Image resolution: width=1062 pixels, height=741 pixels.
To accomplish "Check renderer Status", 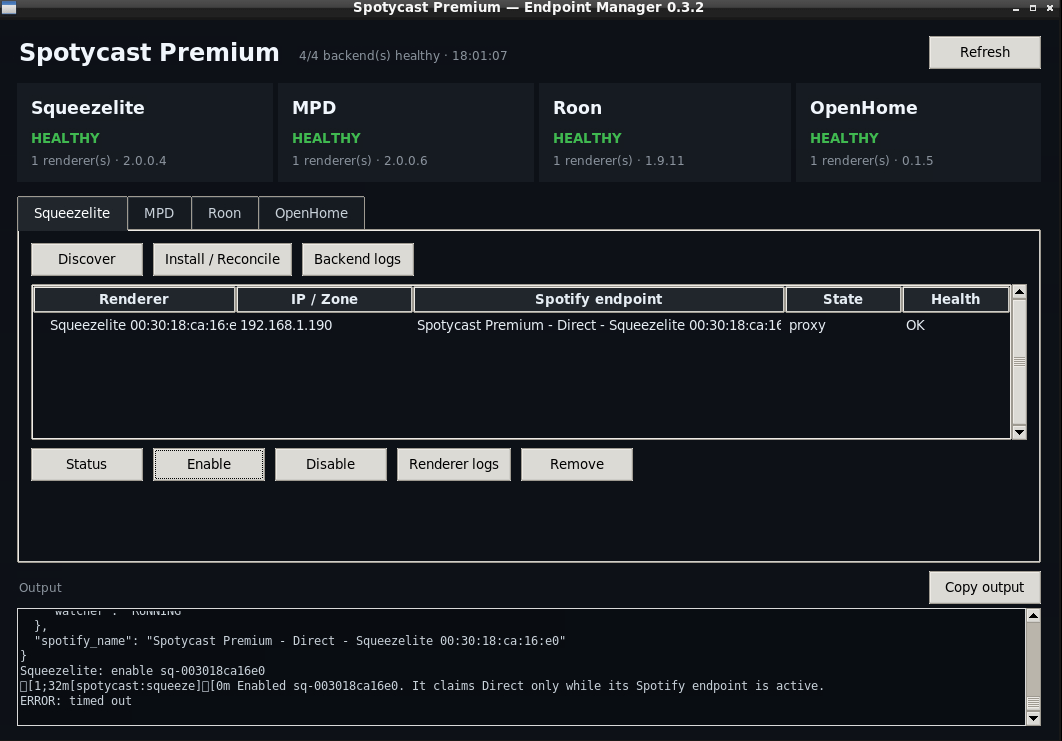I will (x=87, y=465).
